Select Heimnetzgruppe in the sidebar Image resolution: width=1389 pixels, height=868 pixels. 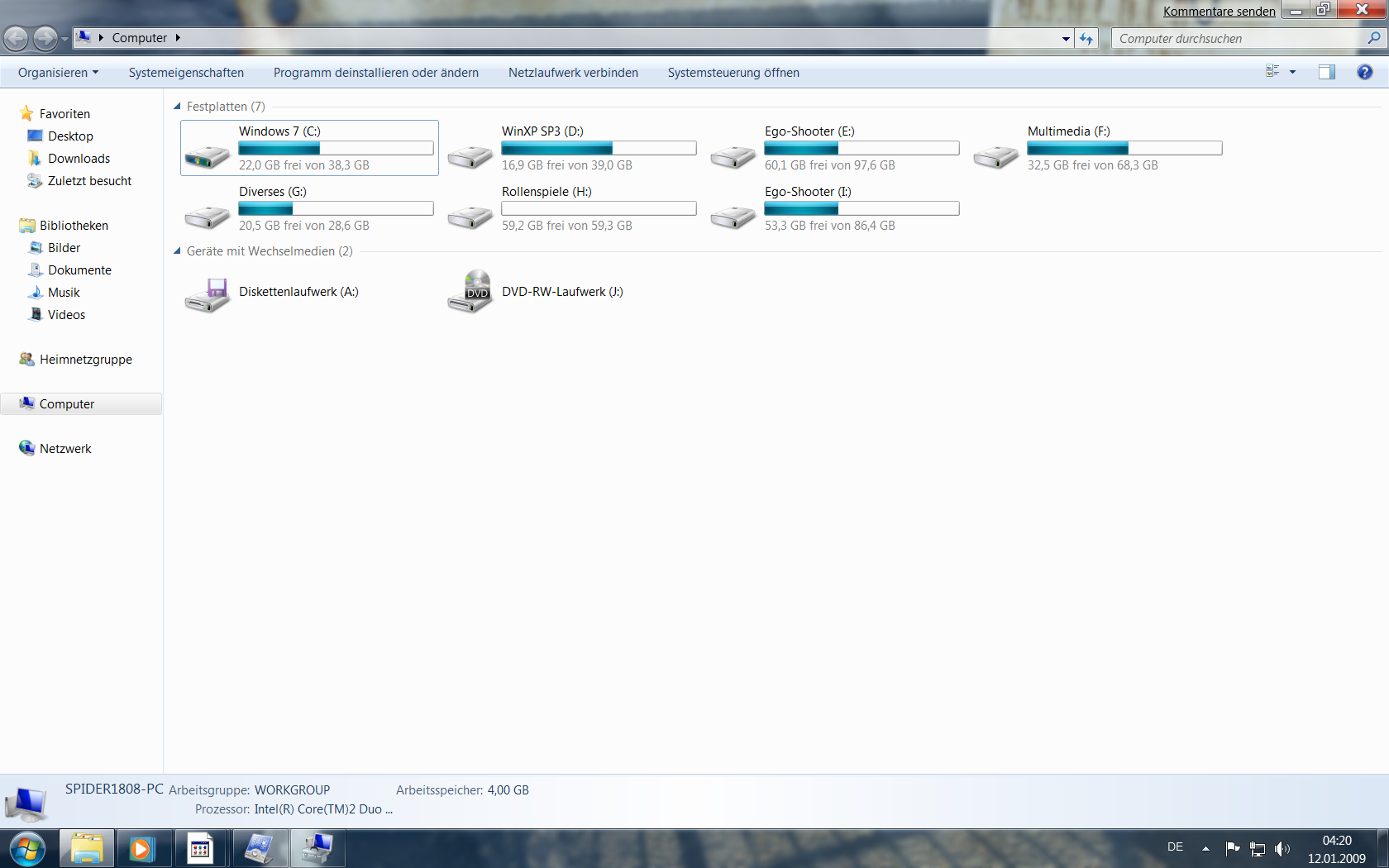(85, 360)
